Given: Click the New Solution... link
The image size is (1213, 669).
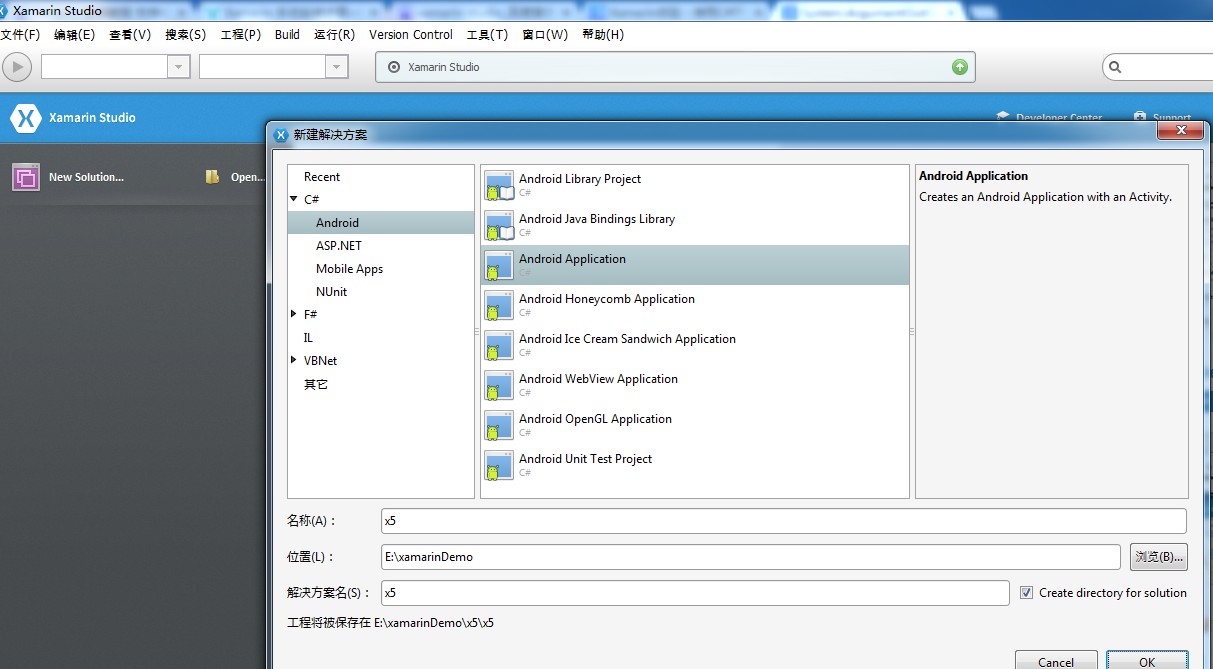Looking at the screenshot, I should coord(86,177).
